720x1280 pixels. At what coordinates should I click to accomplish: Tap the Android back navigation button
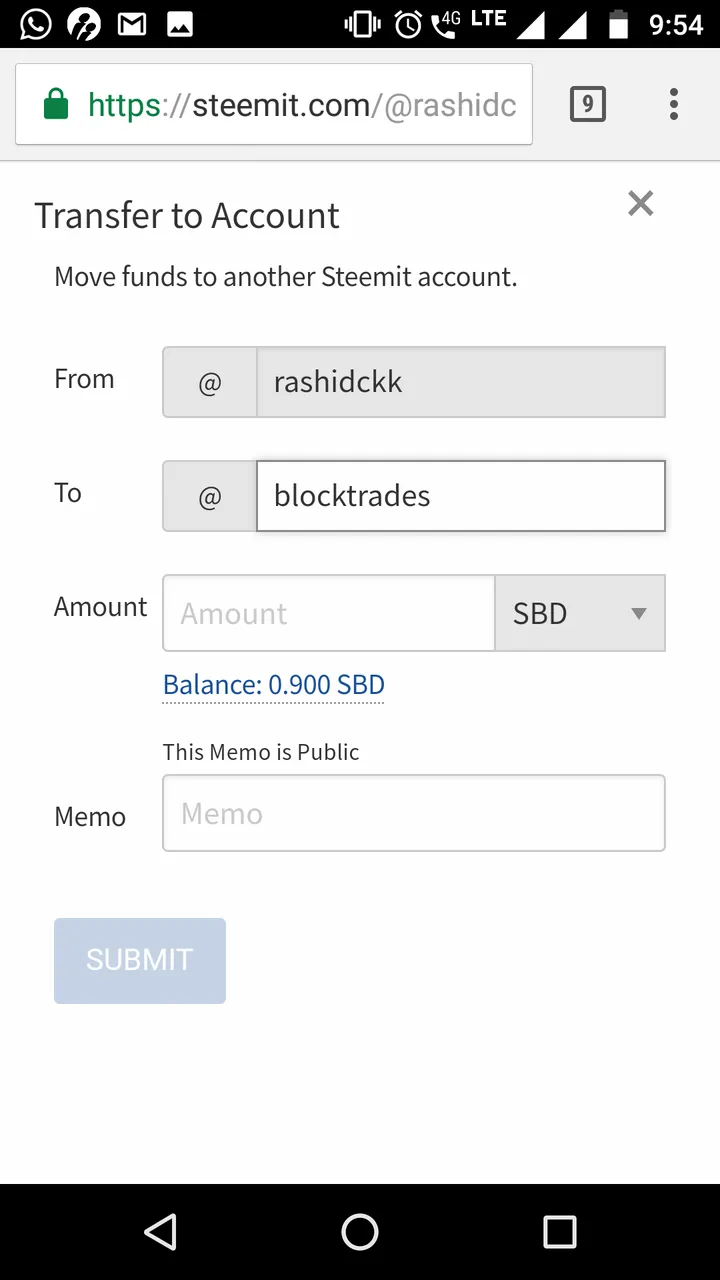(161, 1232)
